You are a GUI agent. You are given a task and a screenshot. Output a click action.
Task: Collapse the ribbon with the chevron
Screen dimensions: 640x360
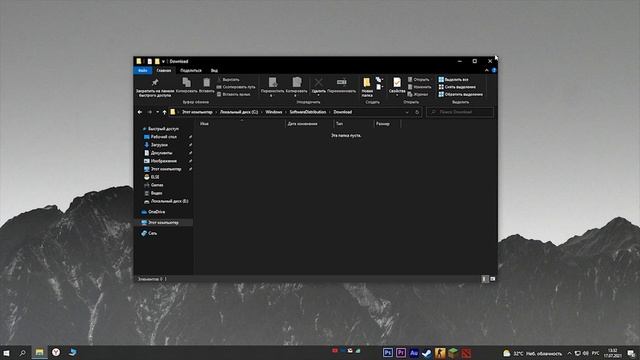coord(487,71)
